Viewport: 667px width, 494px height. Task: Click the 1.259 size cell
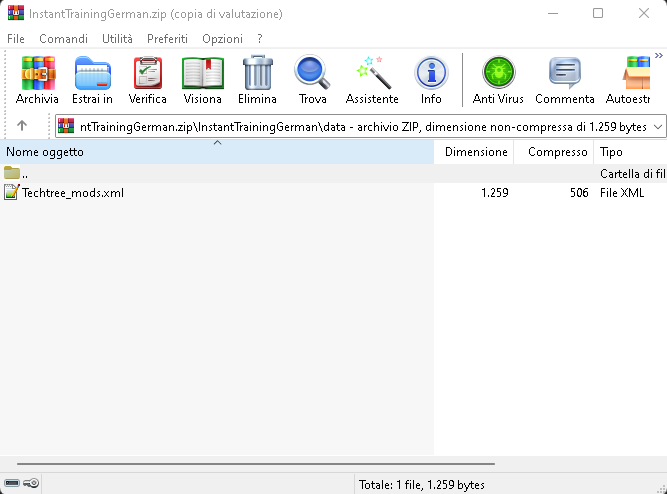tap(495, 193)
